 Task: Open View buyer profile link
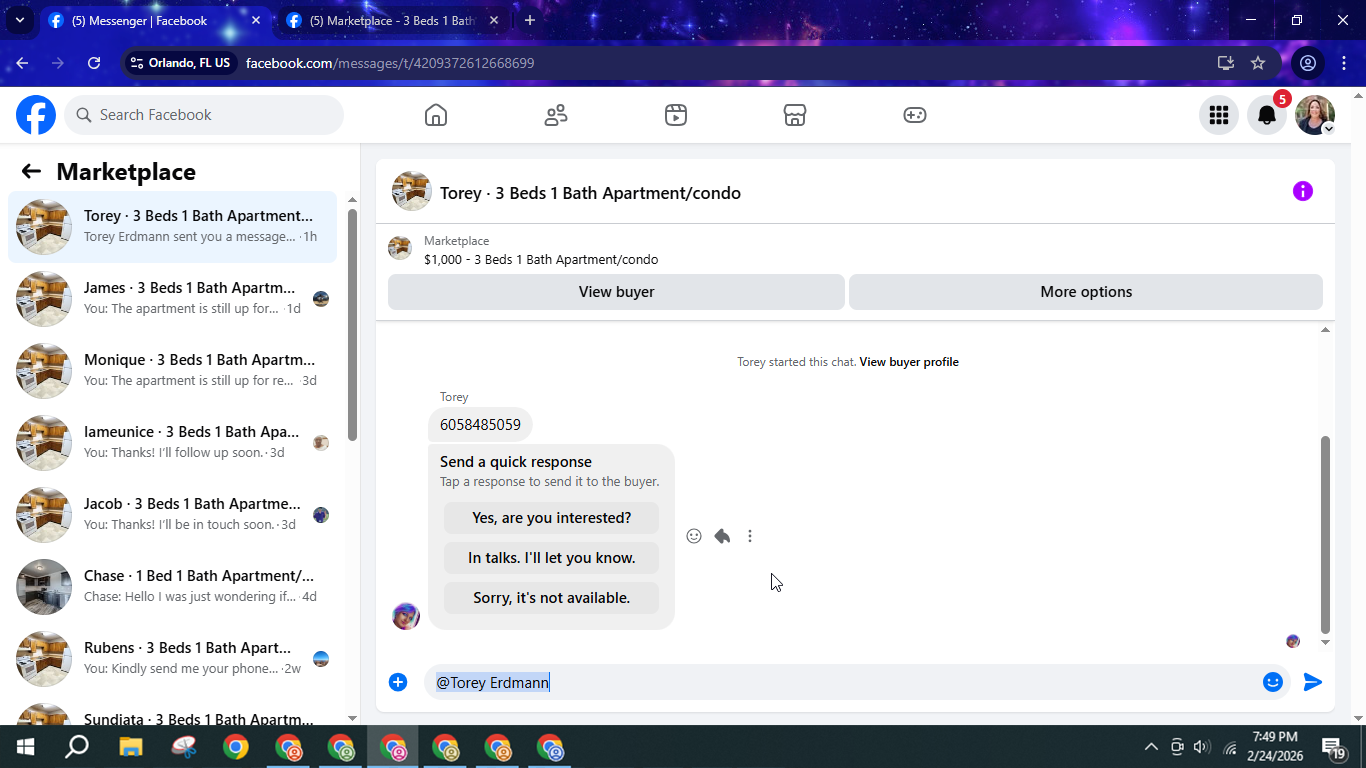(x=909, y=362)
